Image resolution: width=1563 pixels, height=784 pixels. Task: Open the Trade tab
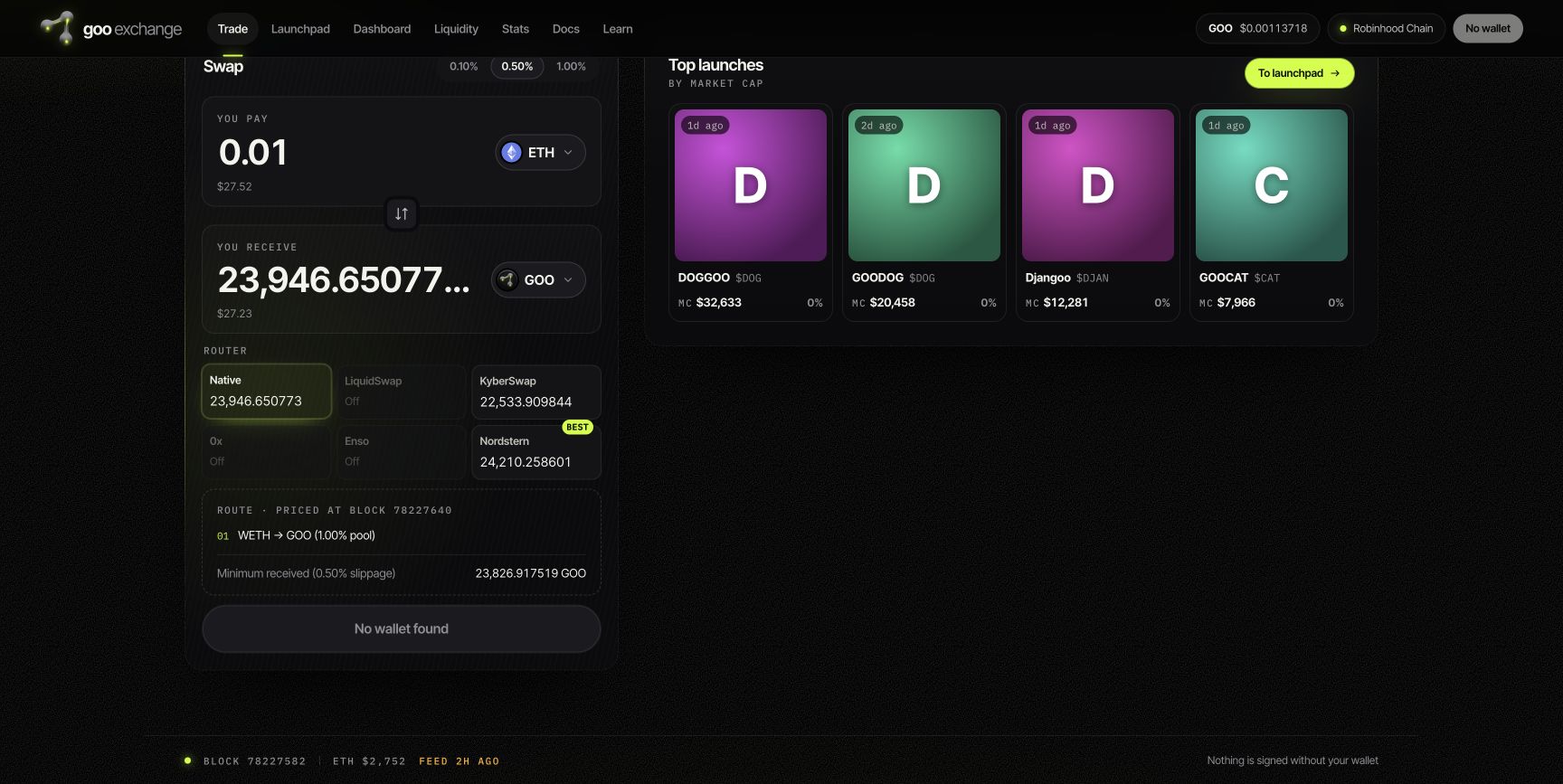point(232,29)
